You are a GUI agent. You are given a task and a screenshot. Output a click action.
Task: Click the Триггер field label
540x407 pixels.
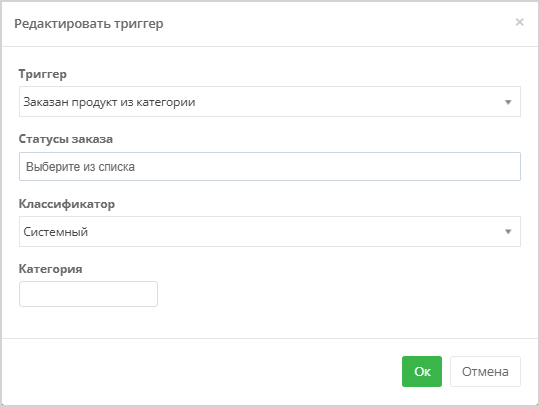pos(43,74)
